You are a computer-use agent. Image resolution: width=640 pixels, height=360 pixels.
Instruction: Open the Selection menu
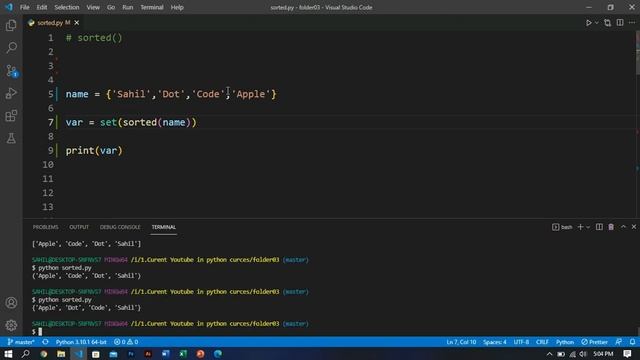(67, 7)
